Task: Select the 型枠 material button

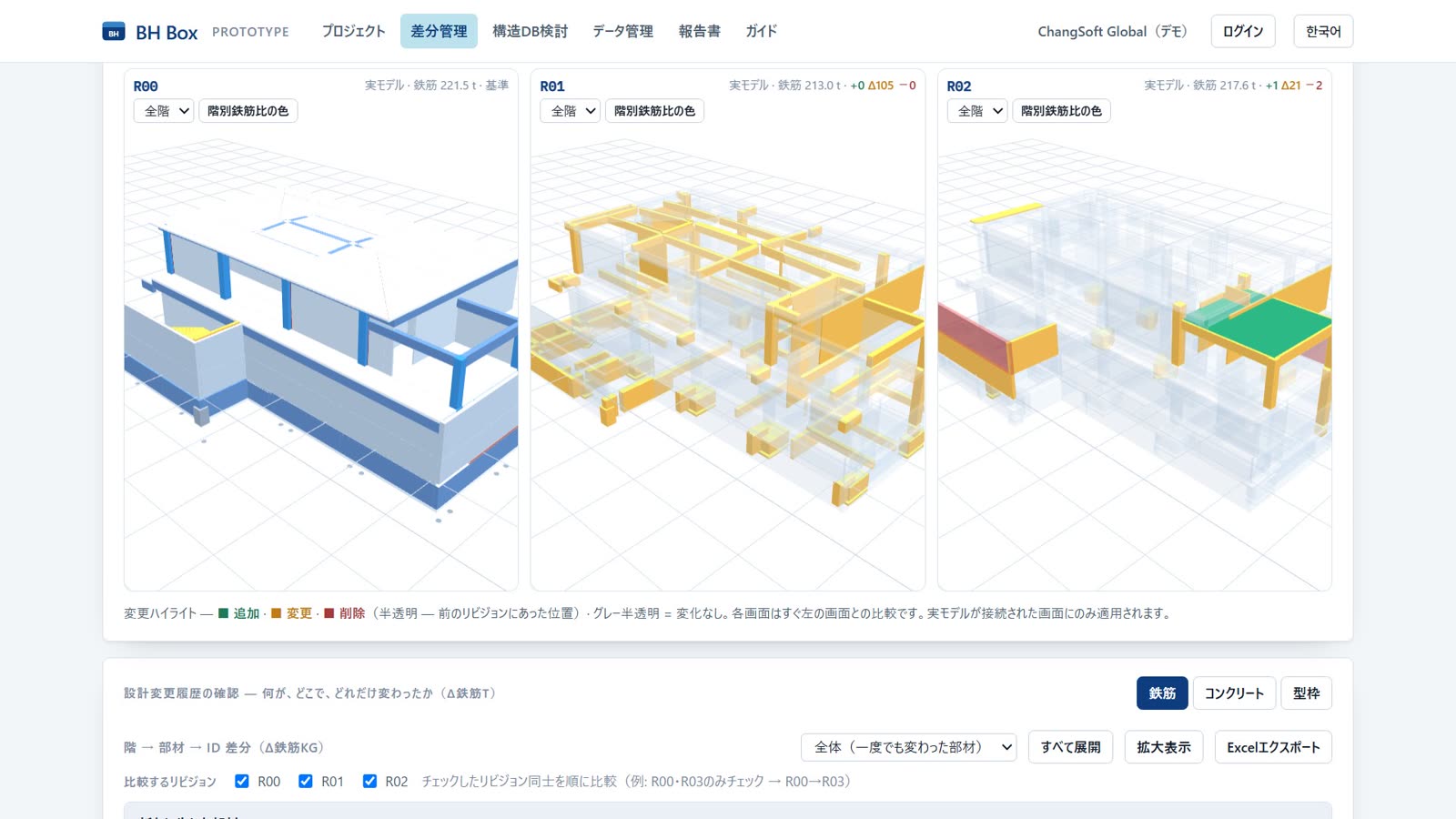Action: (x=1306, y=693)
